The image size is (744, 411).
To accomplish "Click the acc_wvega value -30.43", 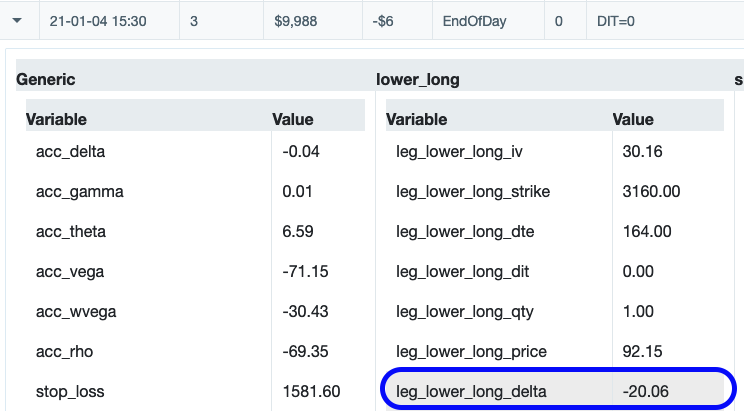I will point(306,311).
